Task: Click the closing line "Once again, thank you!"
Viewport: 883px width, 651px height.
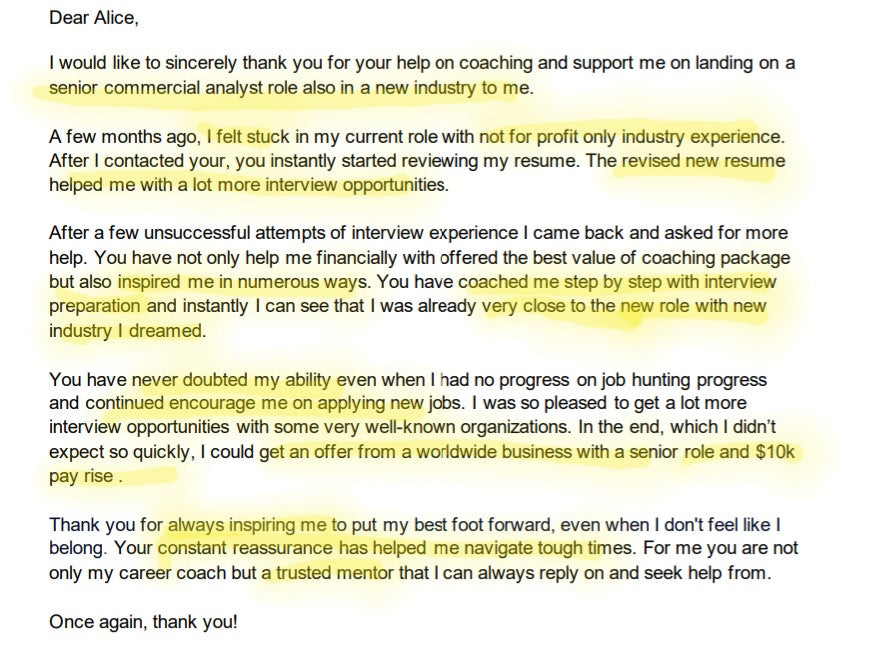Action: 144,621
